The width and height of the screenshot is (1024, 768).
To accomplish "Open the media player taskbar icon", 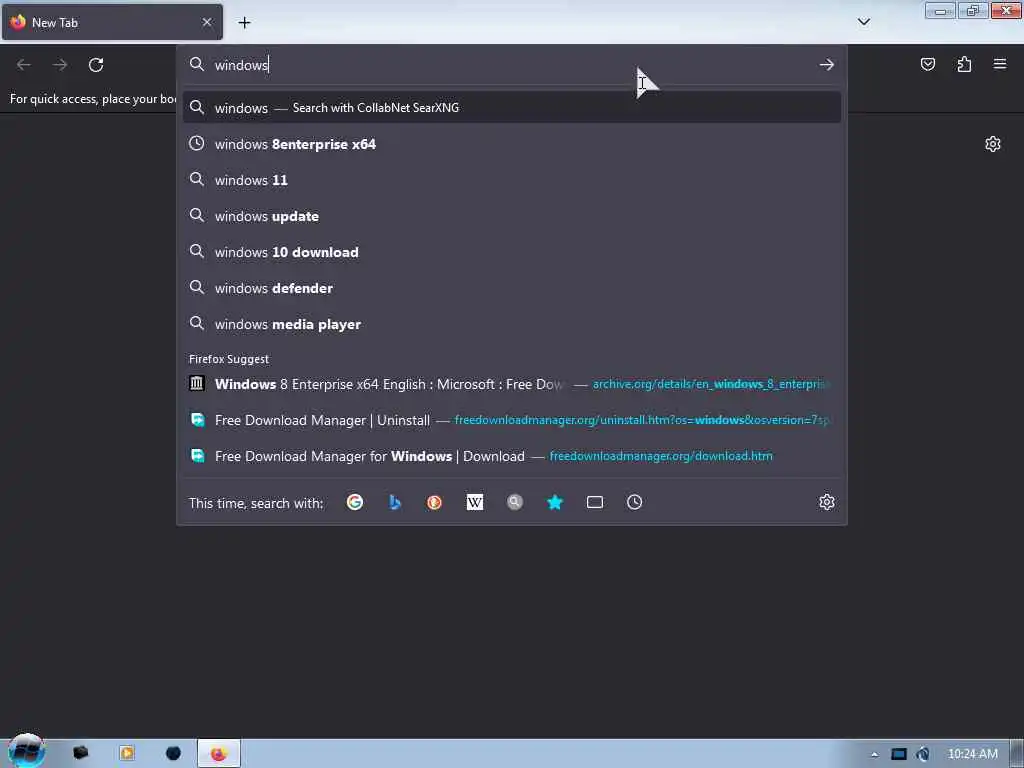I will click(127, 753).
